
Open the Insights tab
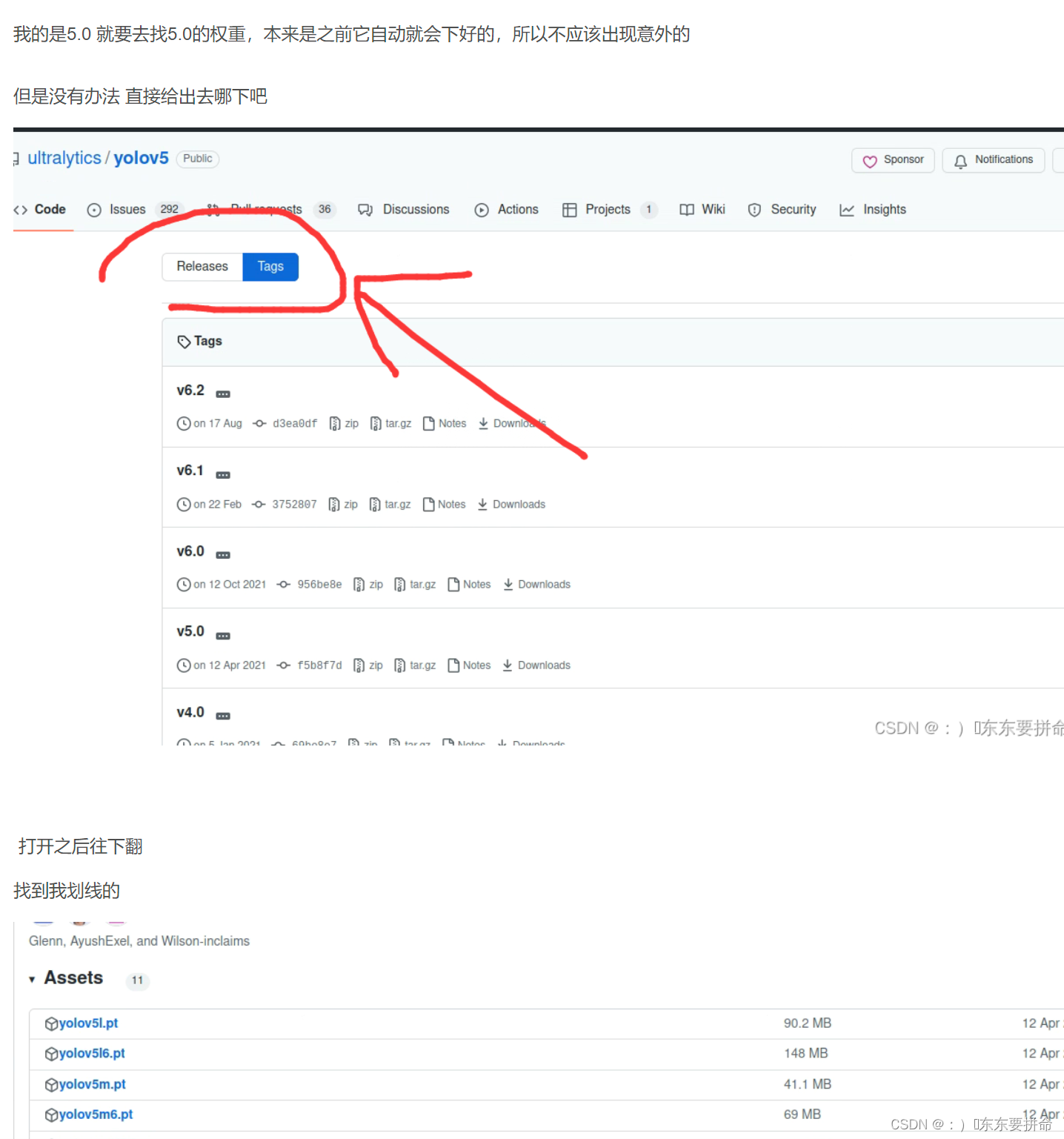click(873, 210)
